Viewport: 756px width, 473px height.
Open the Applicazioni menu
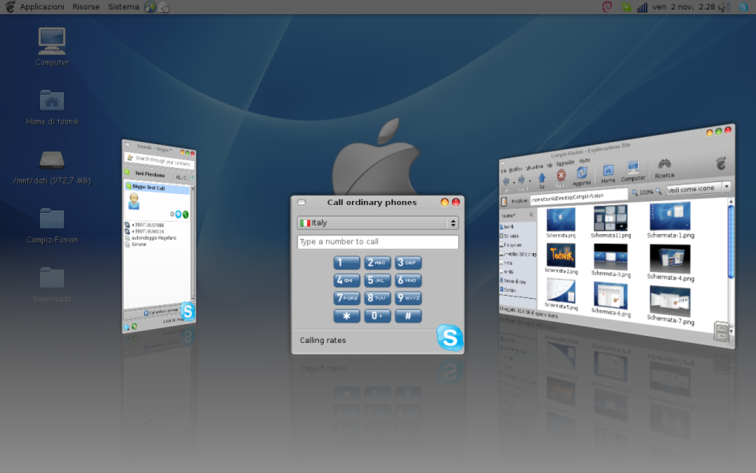point(41,7)
